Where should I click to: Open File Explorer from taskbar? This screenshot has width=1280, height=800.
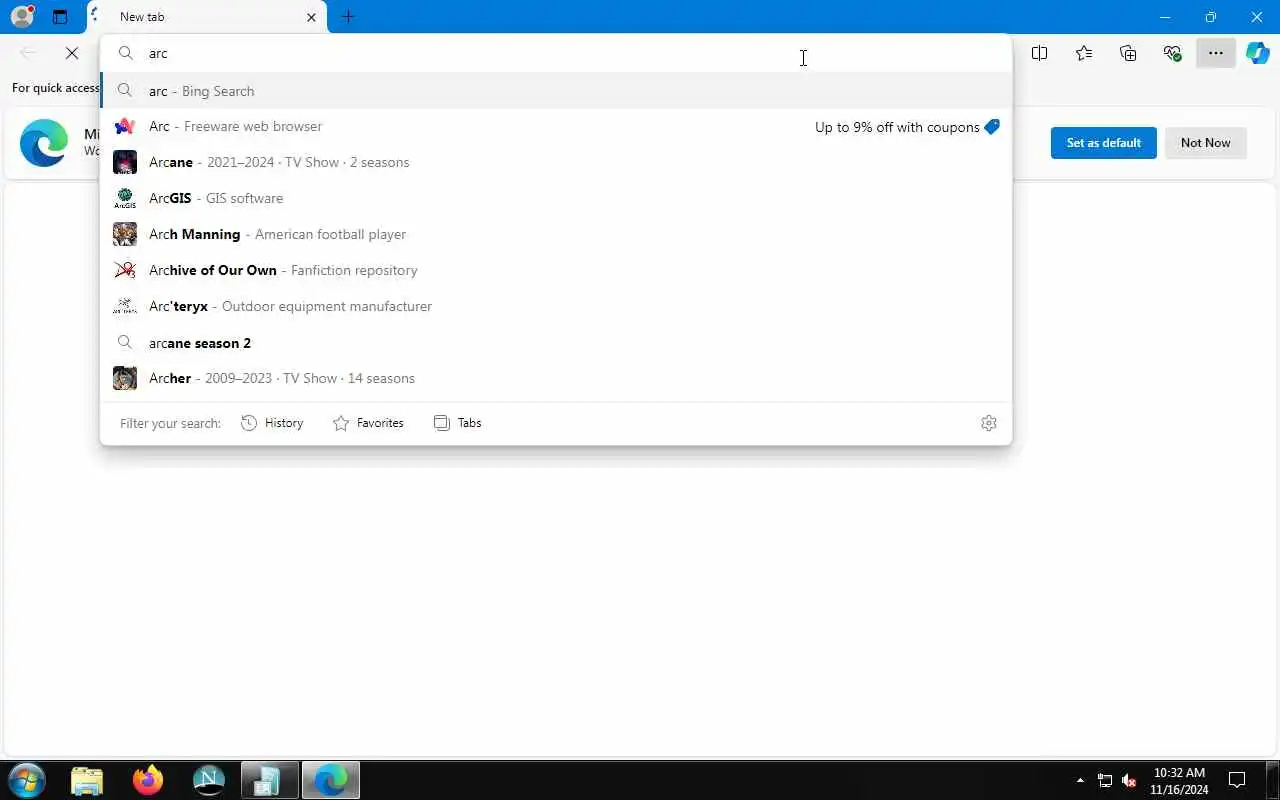click(87, 780)
